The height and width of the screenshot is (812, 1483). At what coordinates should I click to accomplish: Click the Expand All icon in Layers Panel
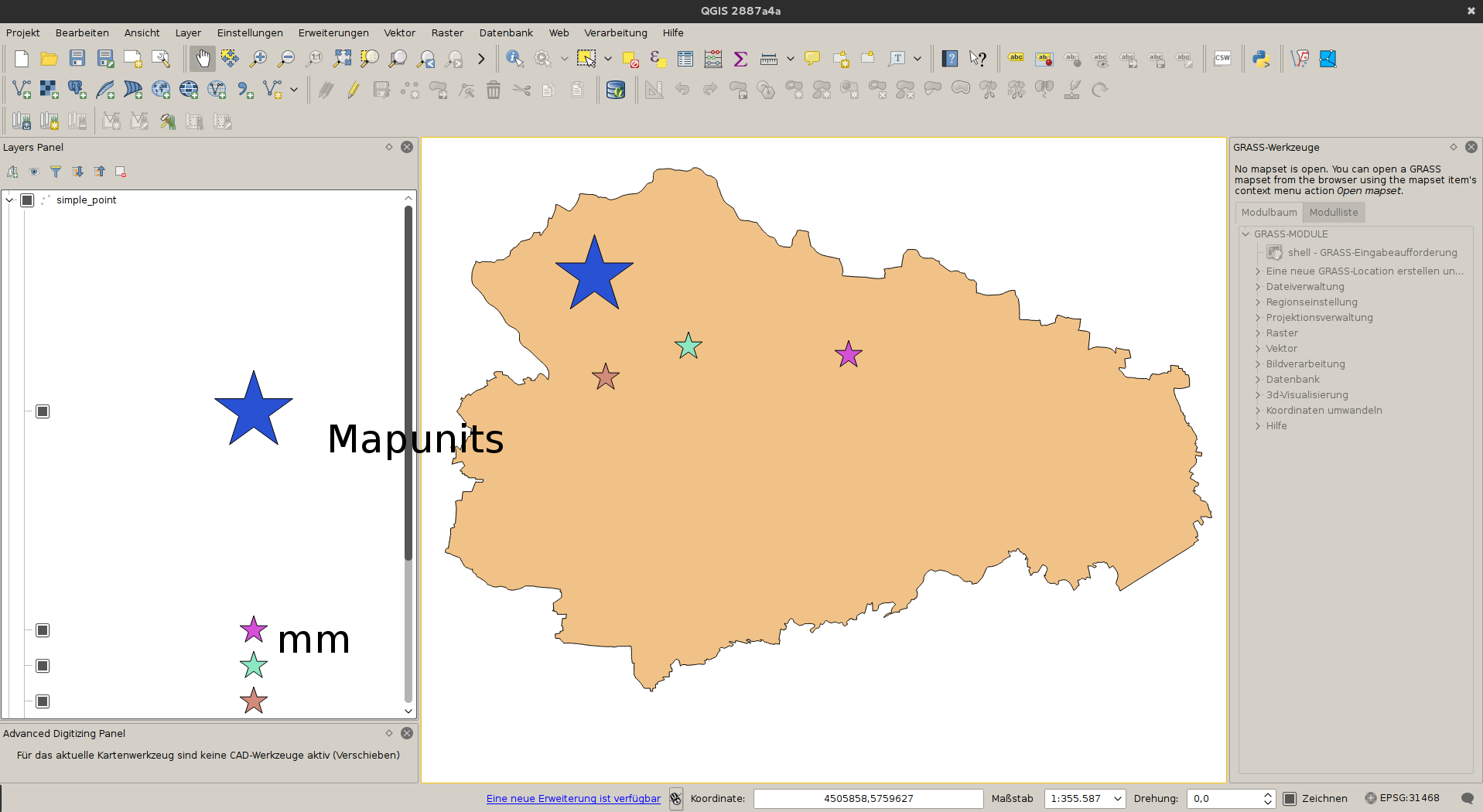coord(77,172)
